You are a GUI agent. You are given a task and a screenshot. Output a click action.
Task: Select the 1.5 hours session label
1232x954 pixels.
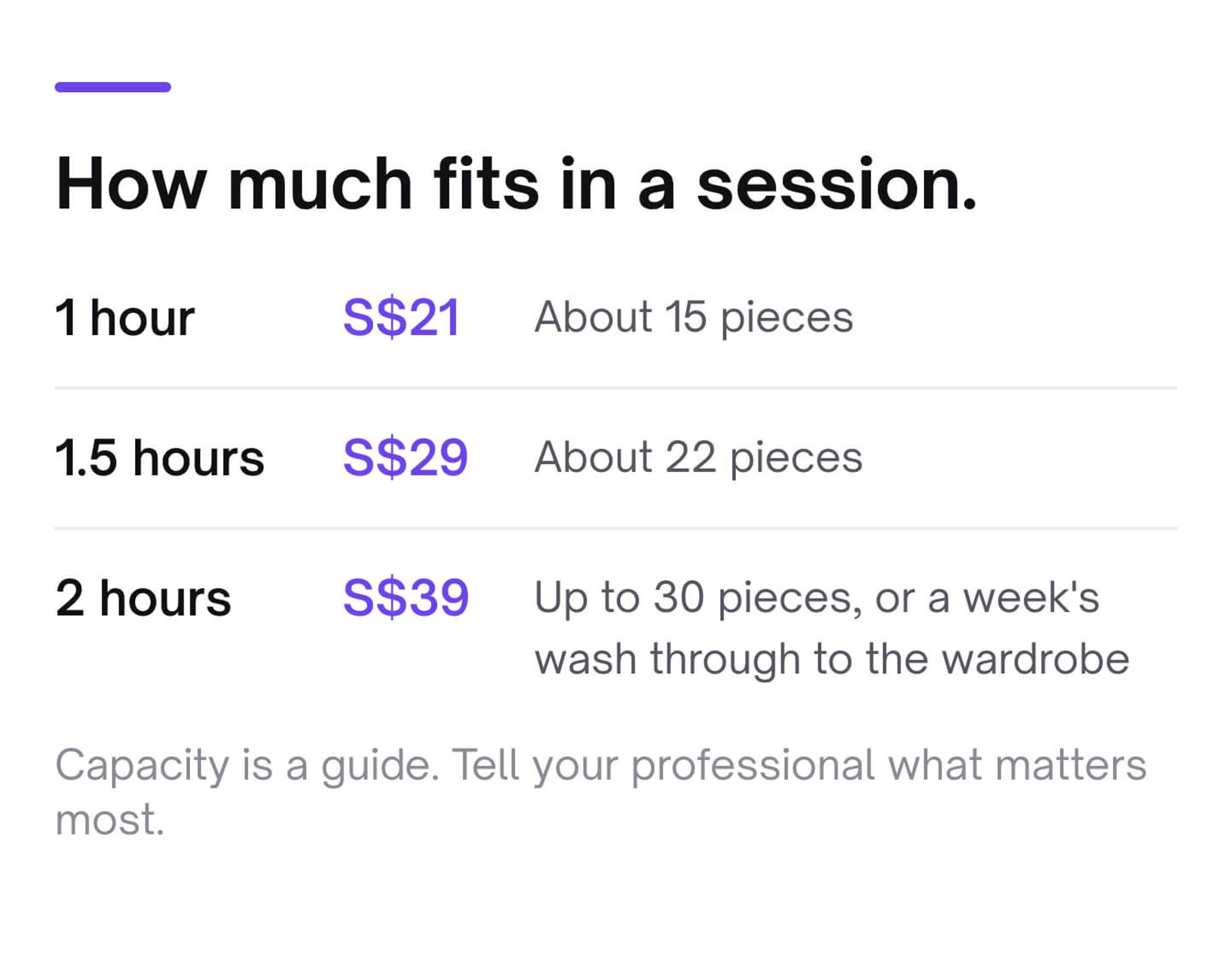[x=159, y=458]
